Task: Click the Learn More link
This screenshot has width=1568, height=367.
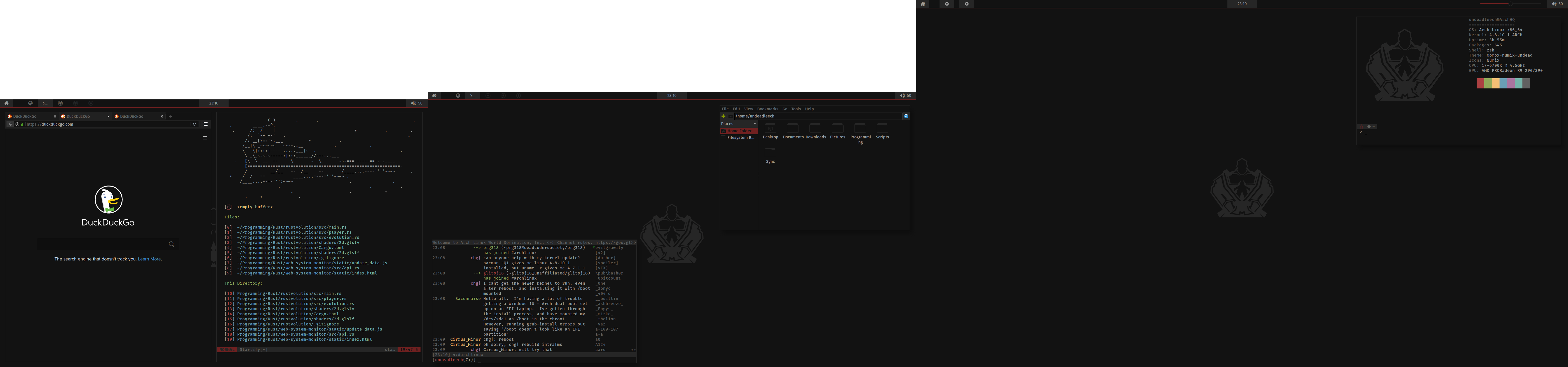Action: click(x=149, y=259)
